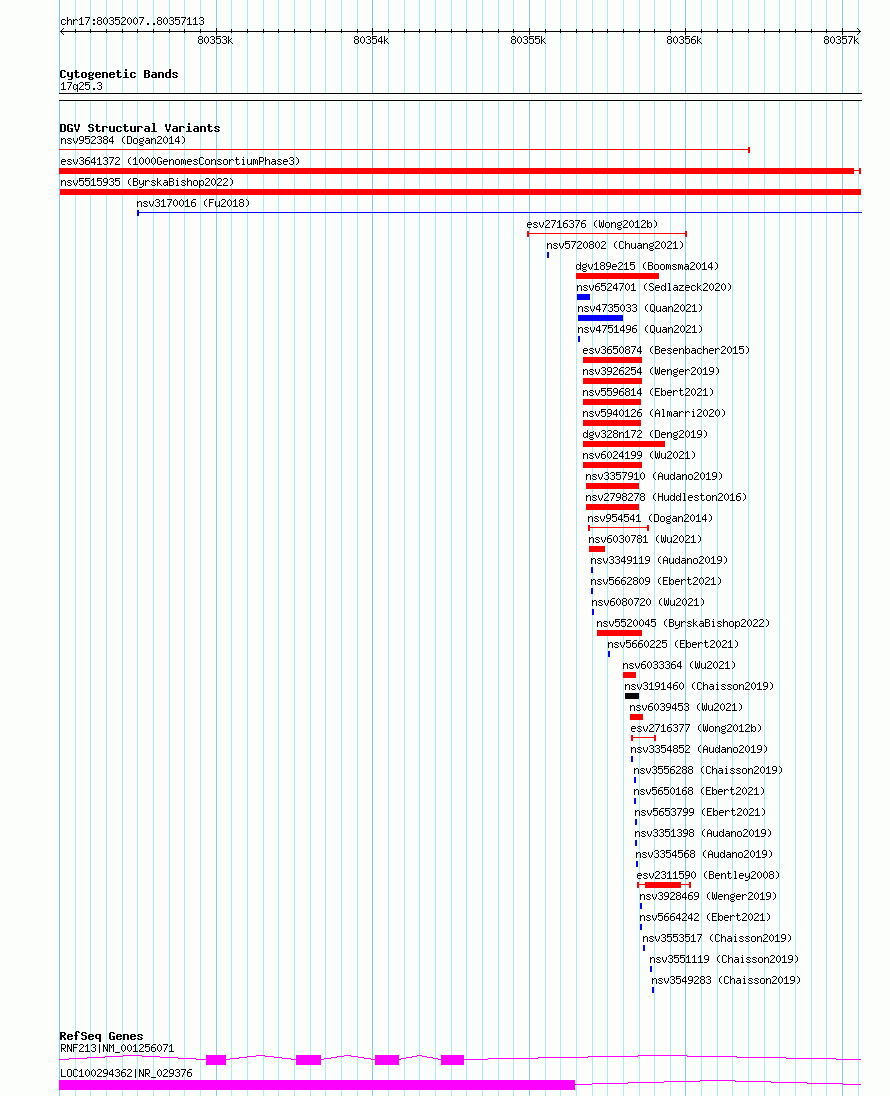Open the esv2311590 (Bentley2008) variant

point(708,874)
